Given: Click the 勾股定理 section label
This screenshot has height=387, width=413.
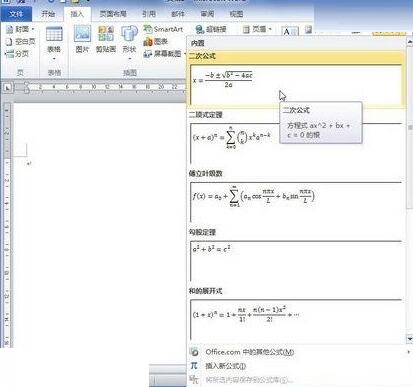Looking at the screenshot, I should (x=202, y=232).
